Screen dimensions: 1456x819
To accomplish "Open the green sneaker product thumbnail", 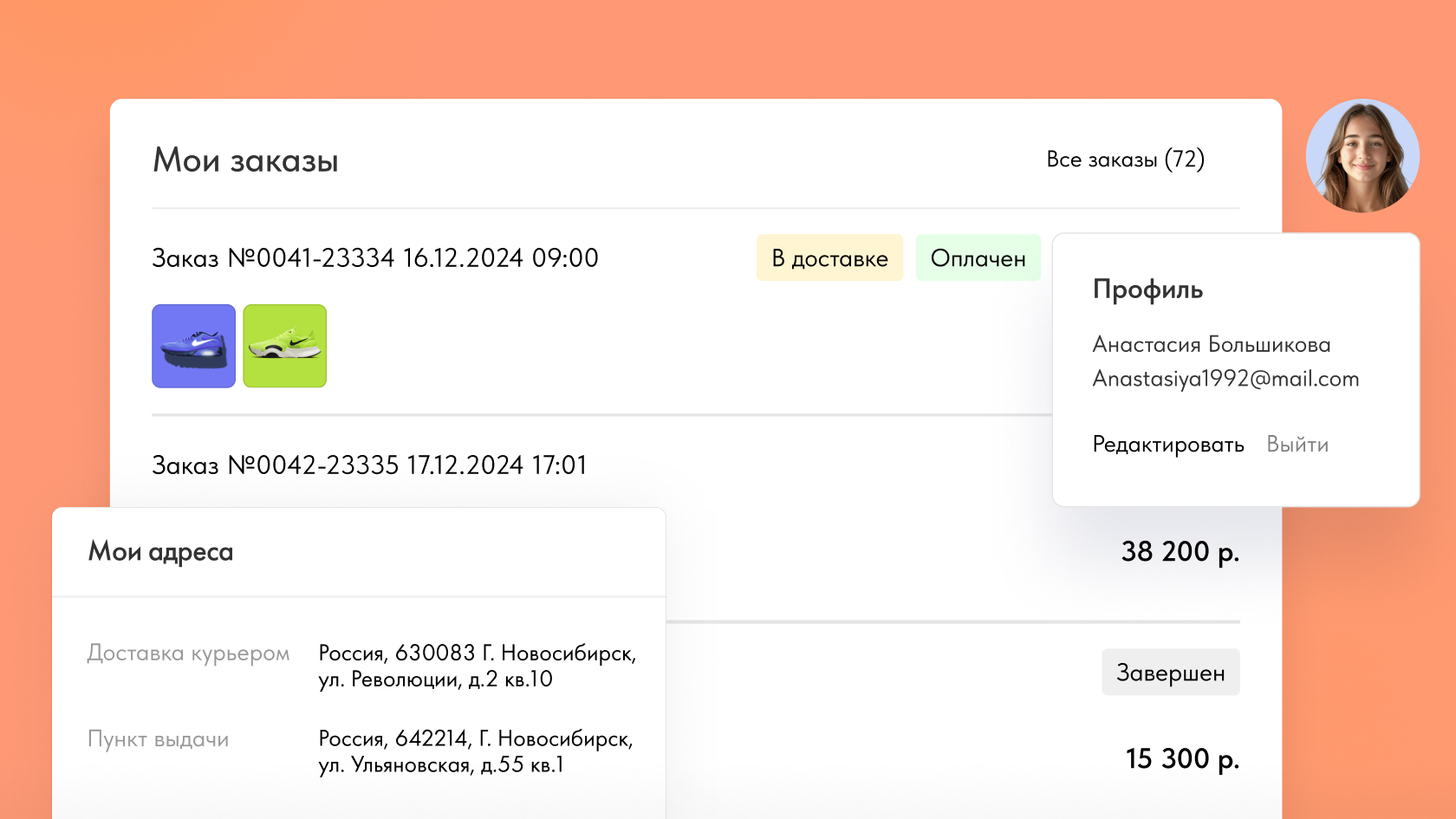I will pos(284,346).
